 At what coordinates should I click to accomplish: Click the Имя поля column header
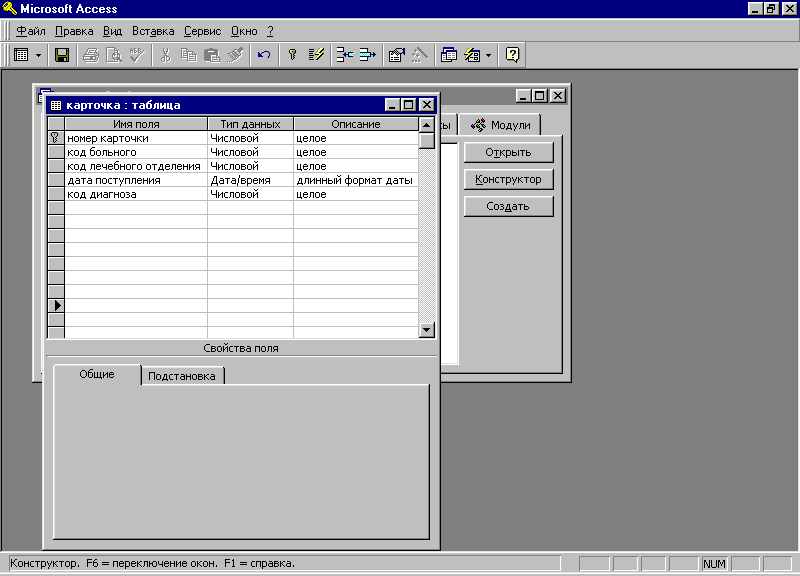[136, 124]
